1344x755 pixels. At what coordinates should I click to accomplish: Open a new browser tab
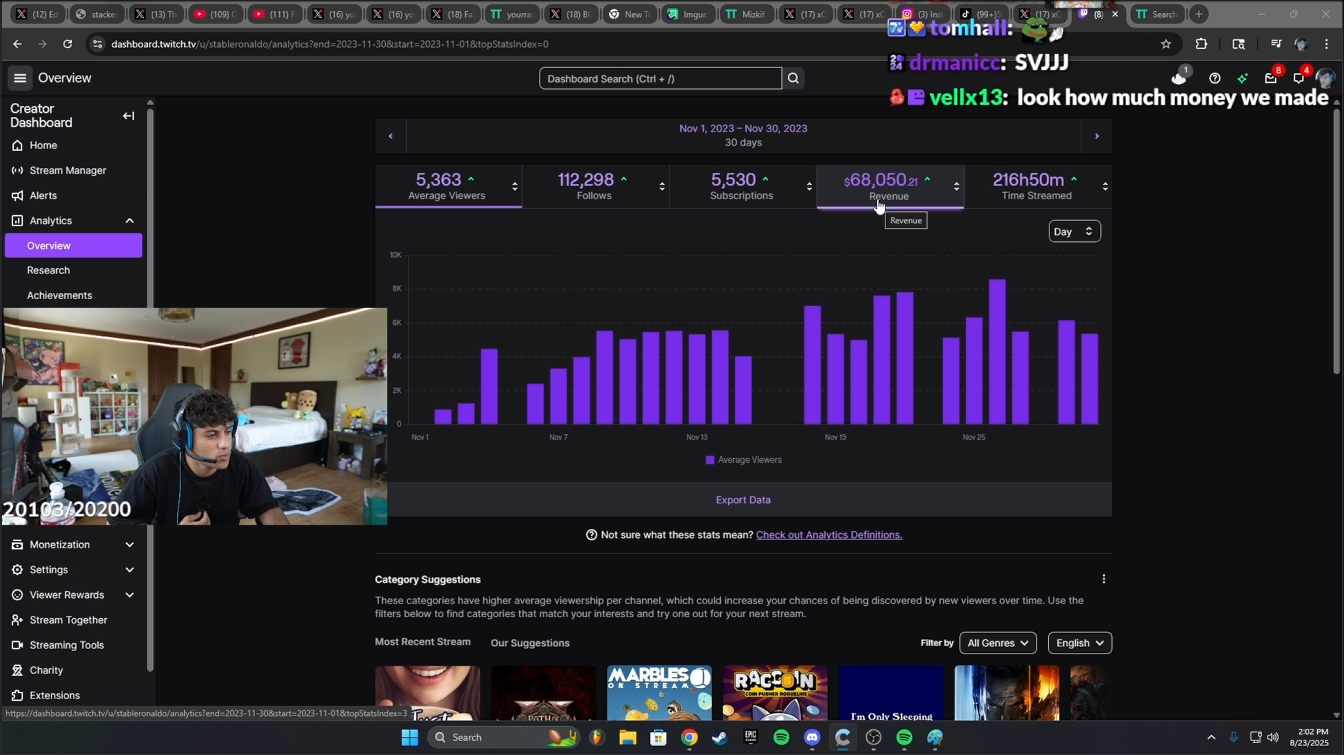pyautogui.click(x=1199, y=14)
